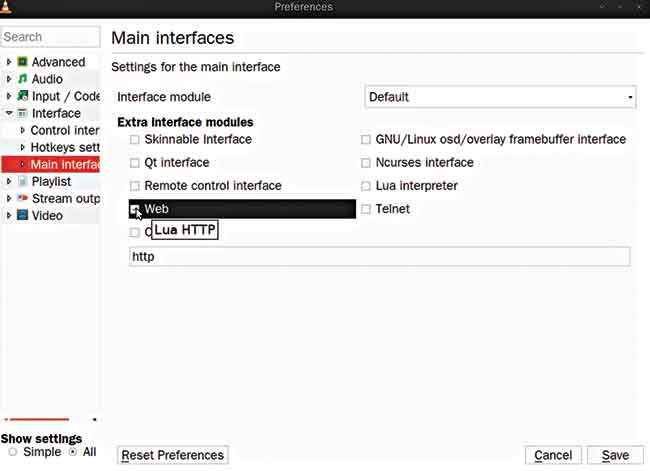Click the Playlist category icon
Screen dimensions: 650x471
coord(22,181)
